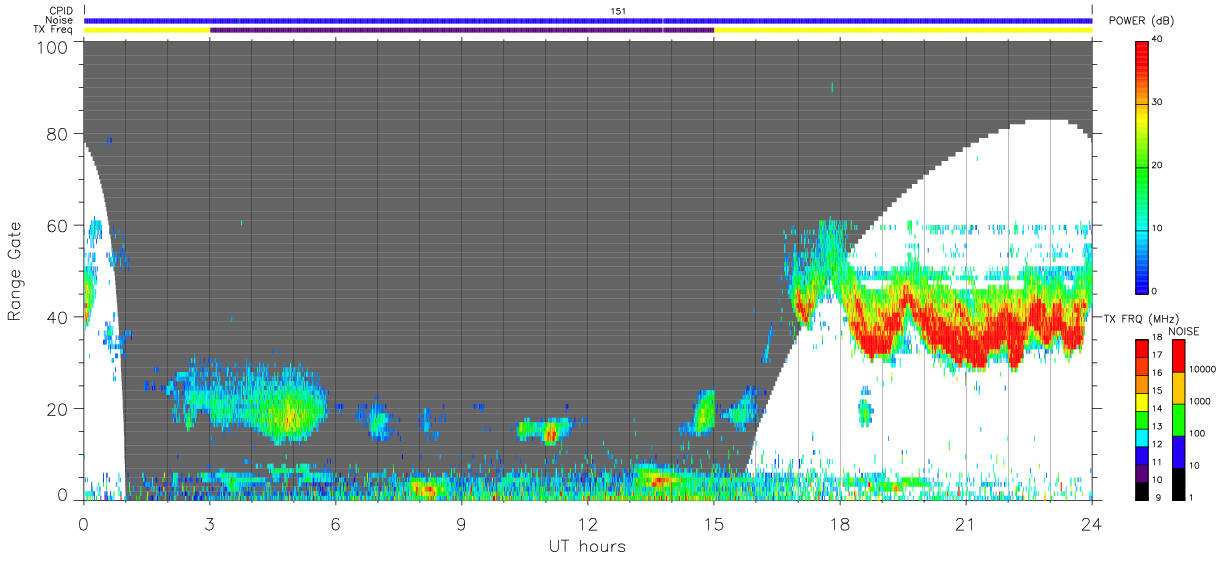This screenshot has height=567, width=1228.
Task: Click the 24 tick on UT hours axis
Action: click(x=1092, y=523)
